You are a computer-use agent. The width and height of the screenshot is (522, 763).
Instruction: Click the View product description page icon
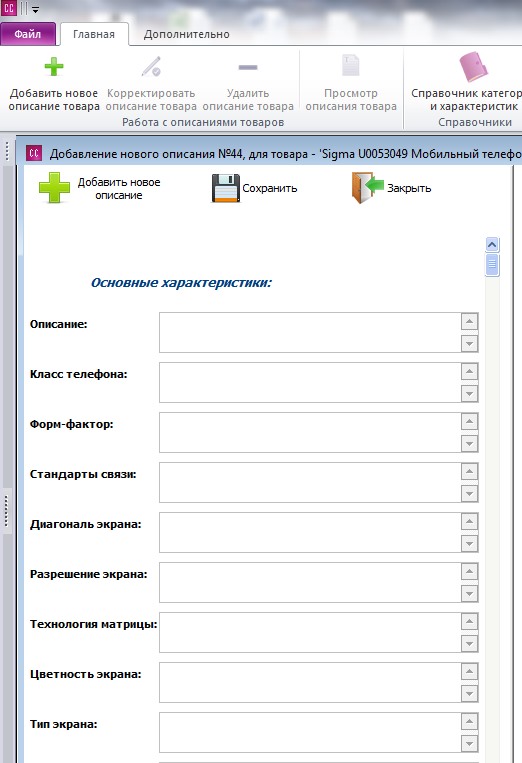tap(351, 66)
